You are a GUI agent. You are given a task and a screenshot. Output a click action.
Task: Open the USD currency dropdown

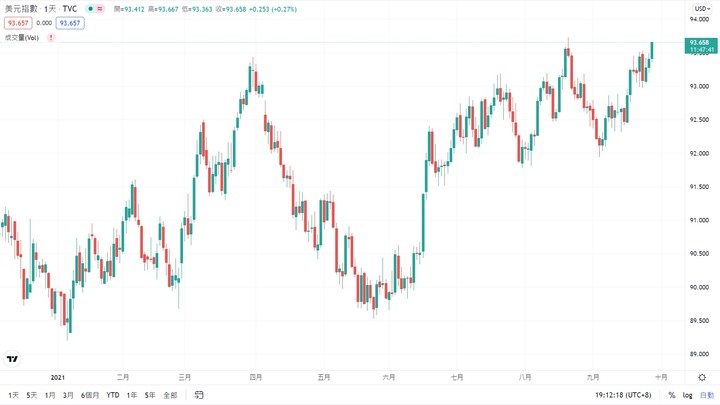click(702, 9)
